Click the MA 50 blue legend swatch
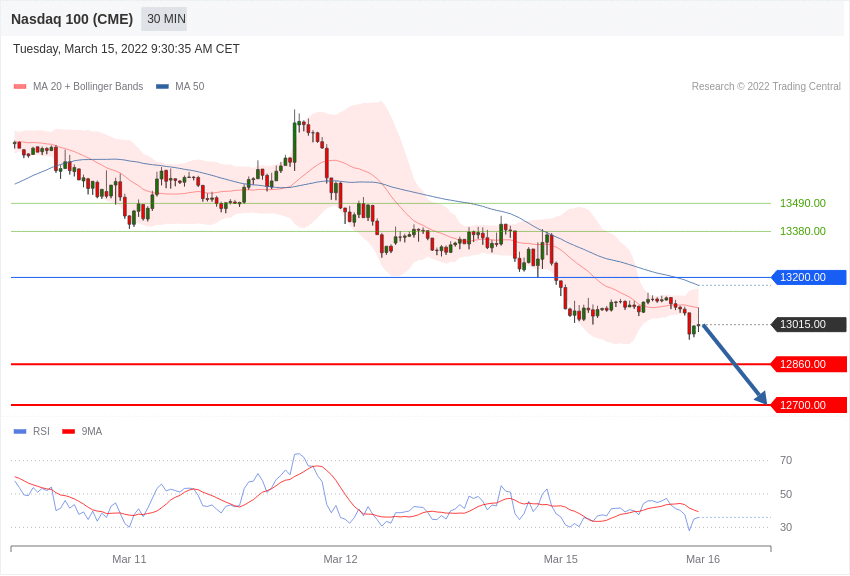The height and width of the screenshot is (576, 850). click(162, 87)
